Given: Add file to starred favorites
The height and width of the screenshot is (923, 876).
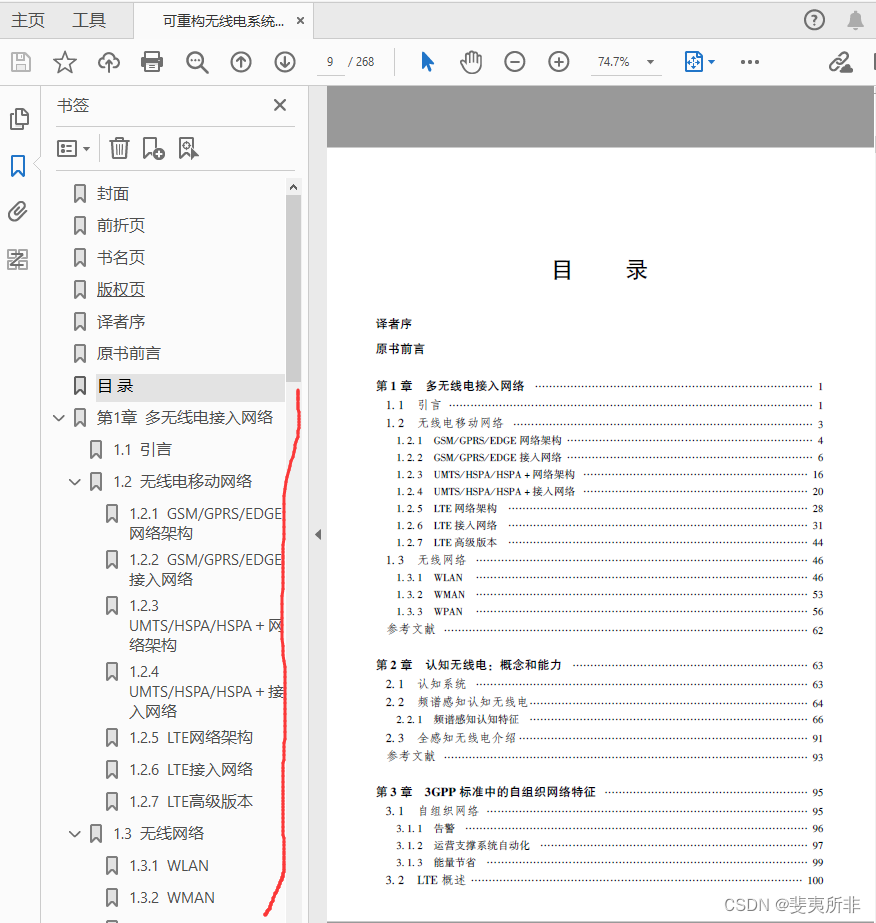Looking at the screenshot, I should tap(65, 62).
